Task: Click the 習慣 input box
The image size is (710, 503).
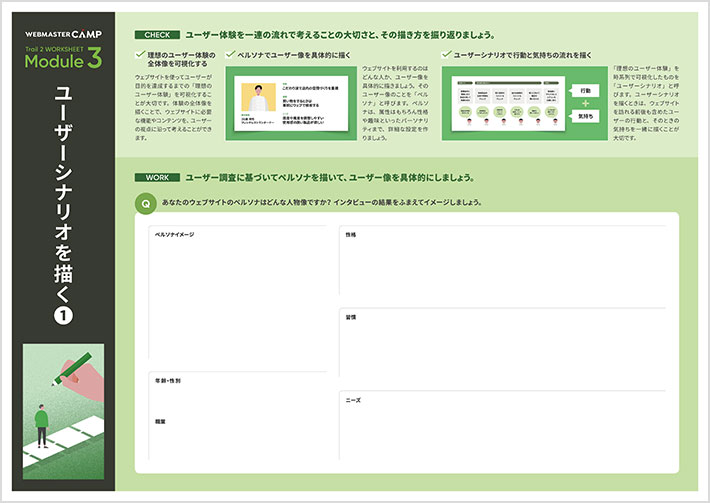Action: pos(503,342)
